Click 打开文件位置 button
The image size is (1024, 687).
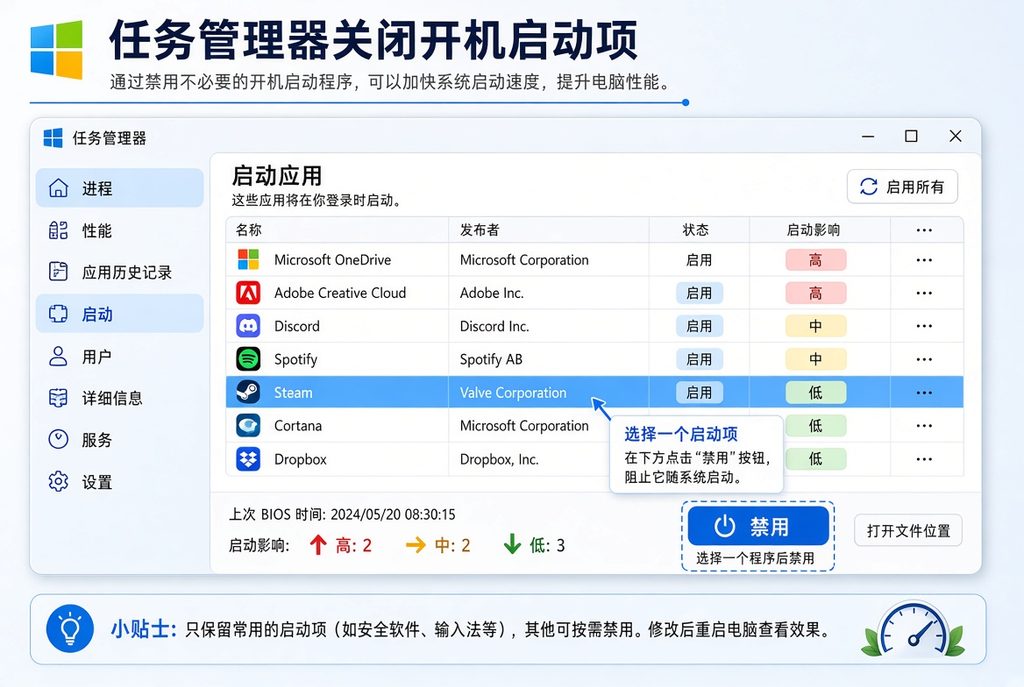click(x=908, y=530)
